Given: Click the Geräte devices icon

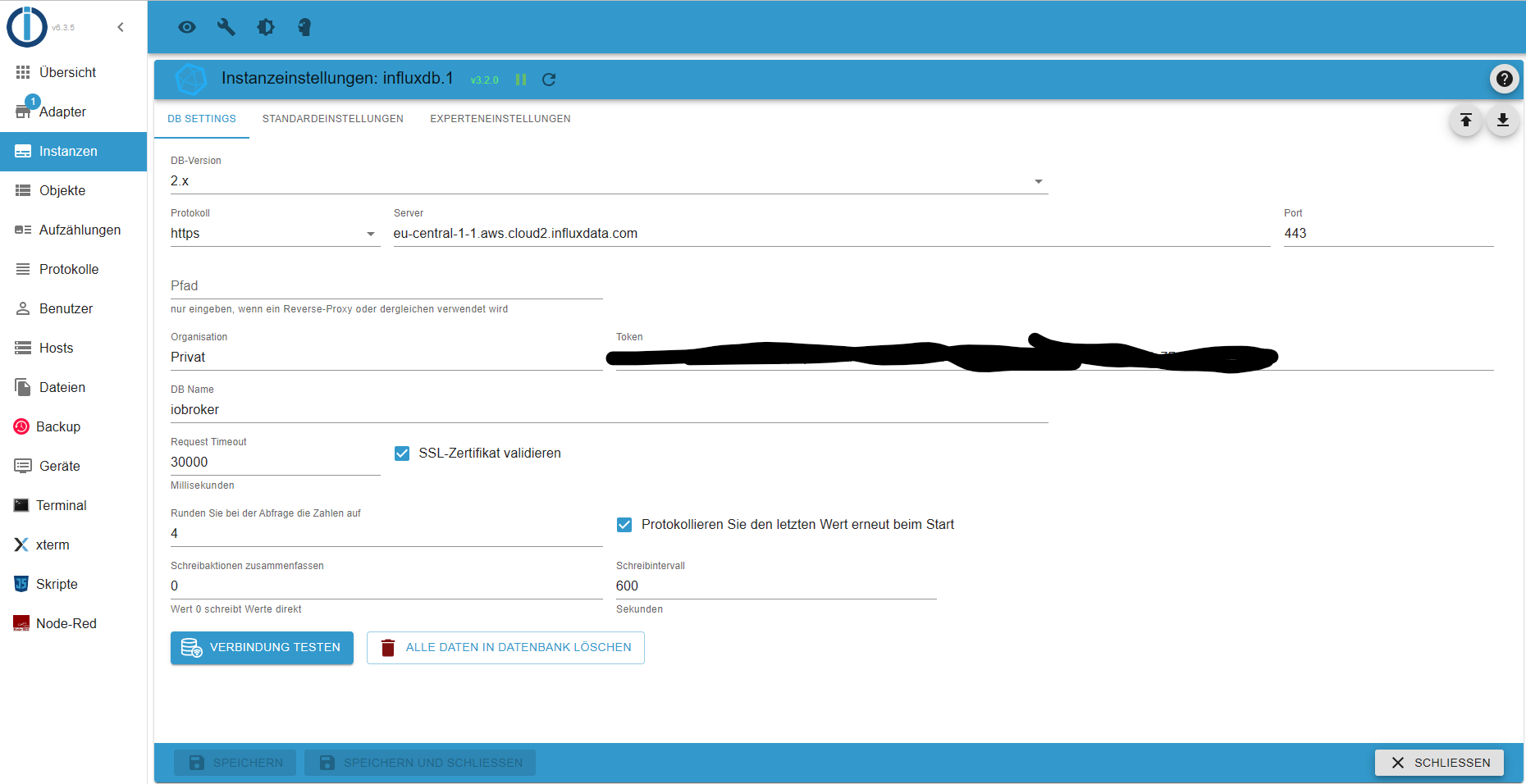Looking at the screenshot, I should [x=23, y=466].
